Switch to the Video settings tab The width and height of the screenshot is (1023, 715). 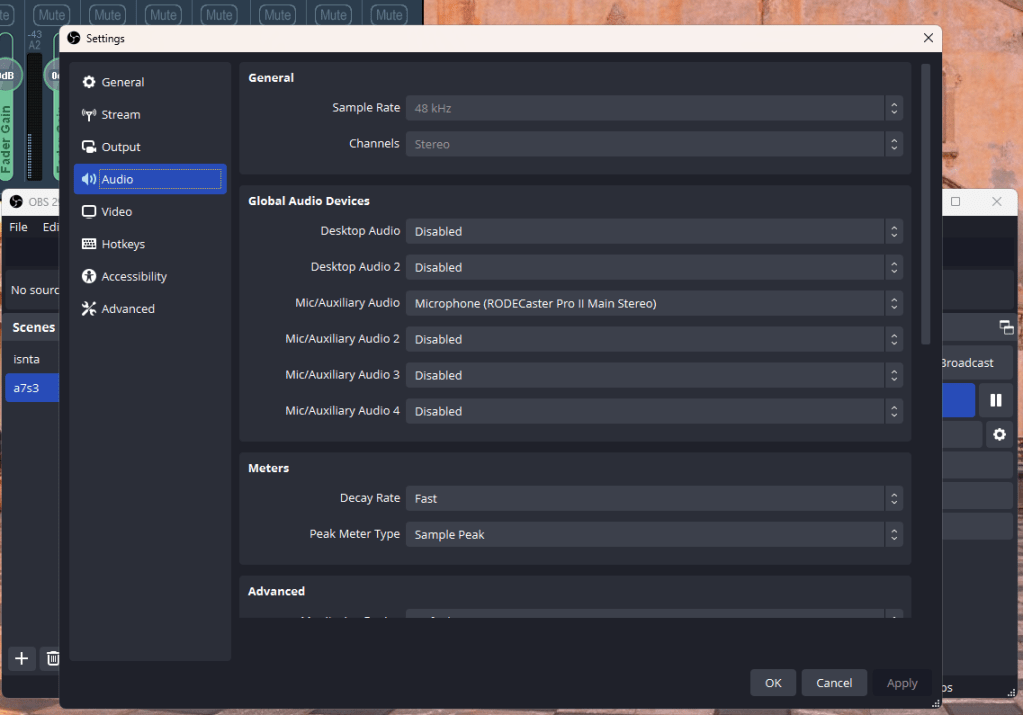pos(150,211)
